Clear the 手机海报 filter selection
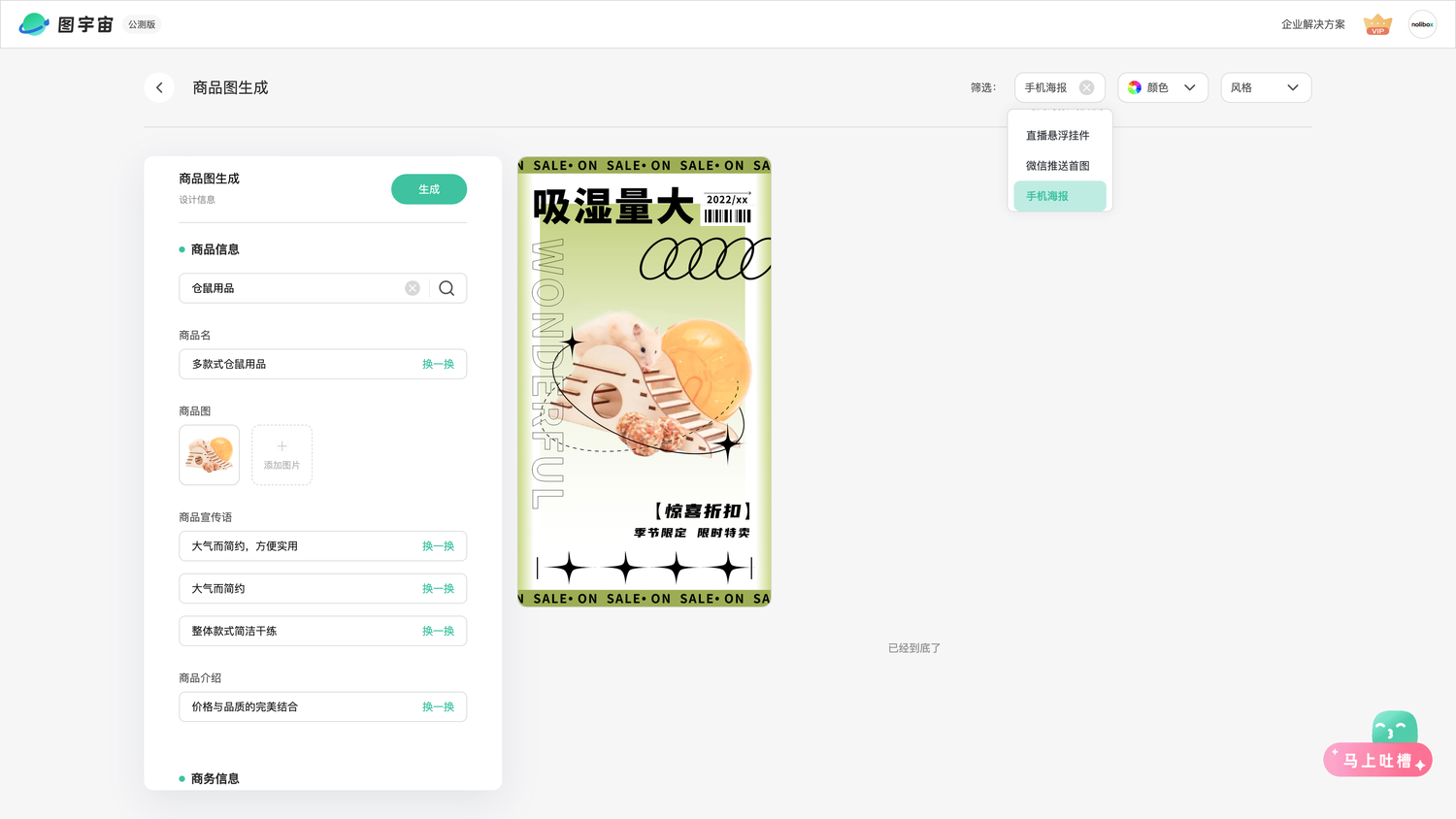 tap(1086, 87)
